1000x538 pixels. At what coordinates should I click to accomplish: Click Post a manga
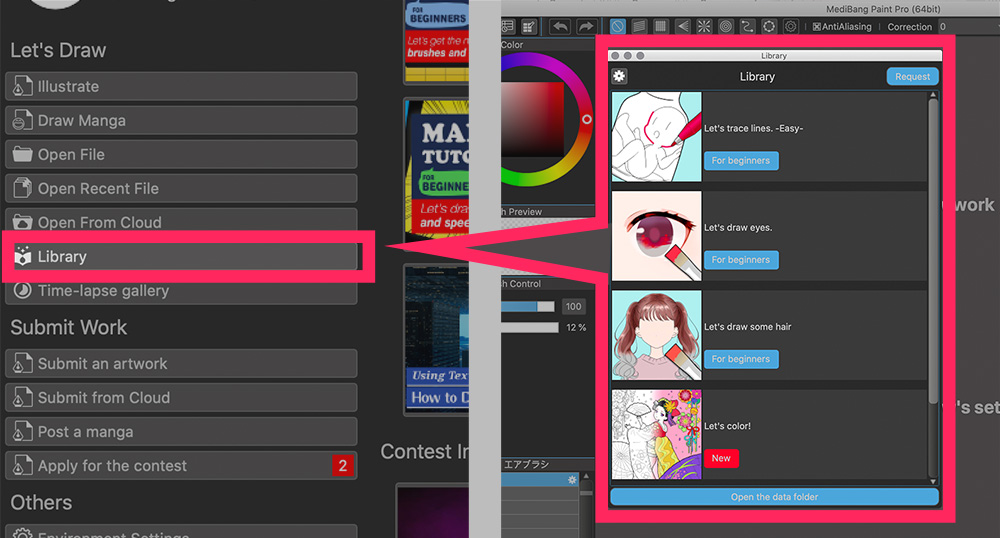click(x=181, y=432)
